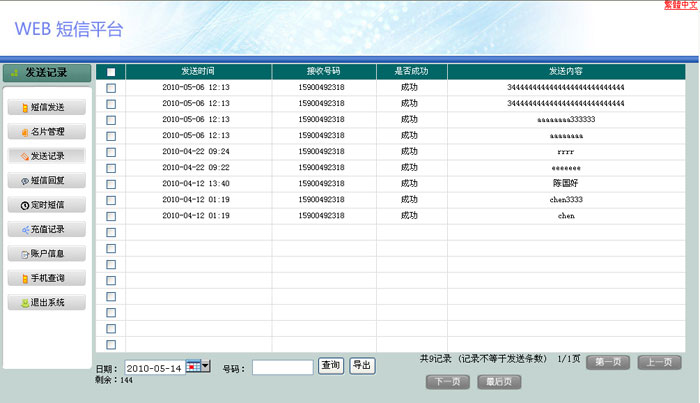The width and height of the screenshot is (700, 403).
Task: Open 手机查询 phone lookup
Action: click(46, 277)
